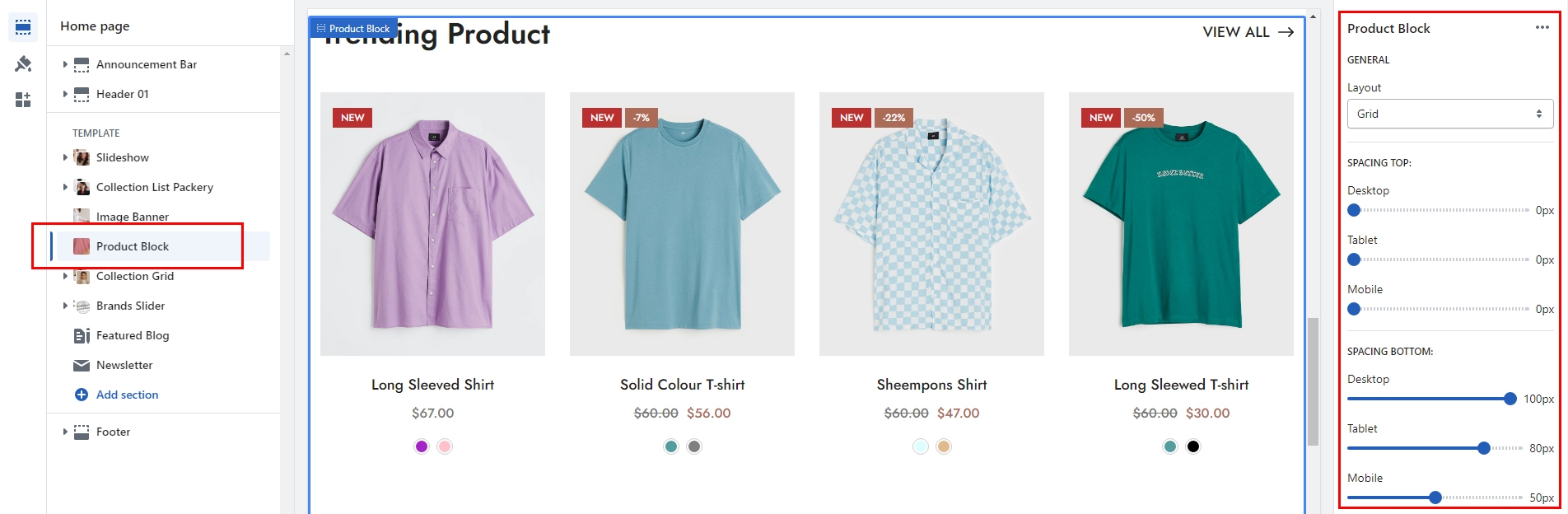Open the app embeds icon
The width and height of the screenshot is (1568, 514).
tap(23, 100)
